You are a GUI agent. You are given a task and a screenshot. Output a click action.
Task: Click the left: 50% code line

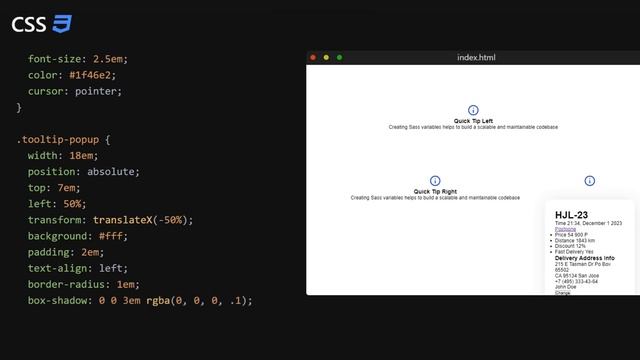click(57, 204)
